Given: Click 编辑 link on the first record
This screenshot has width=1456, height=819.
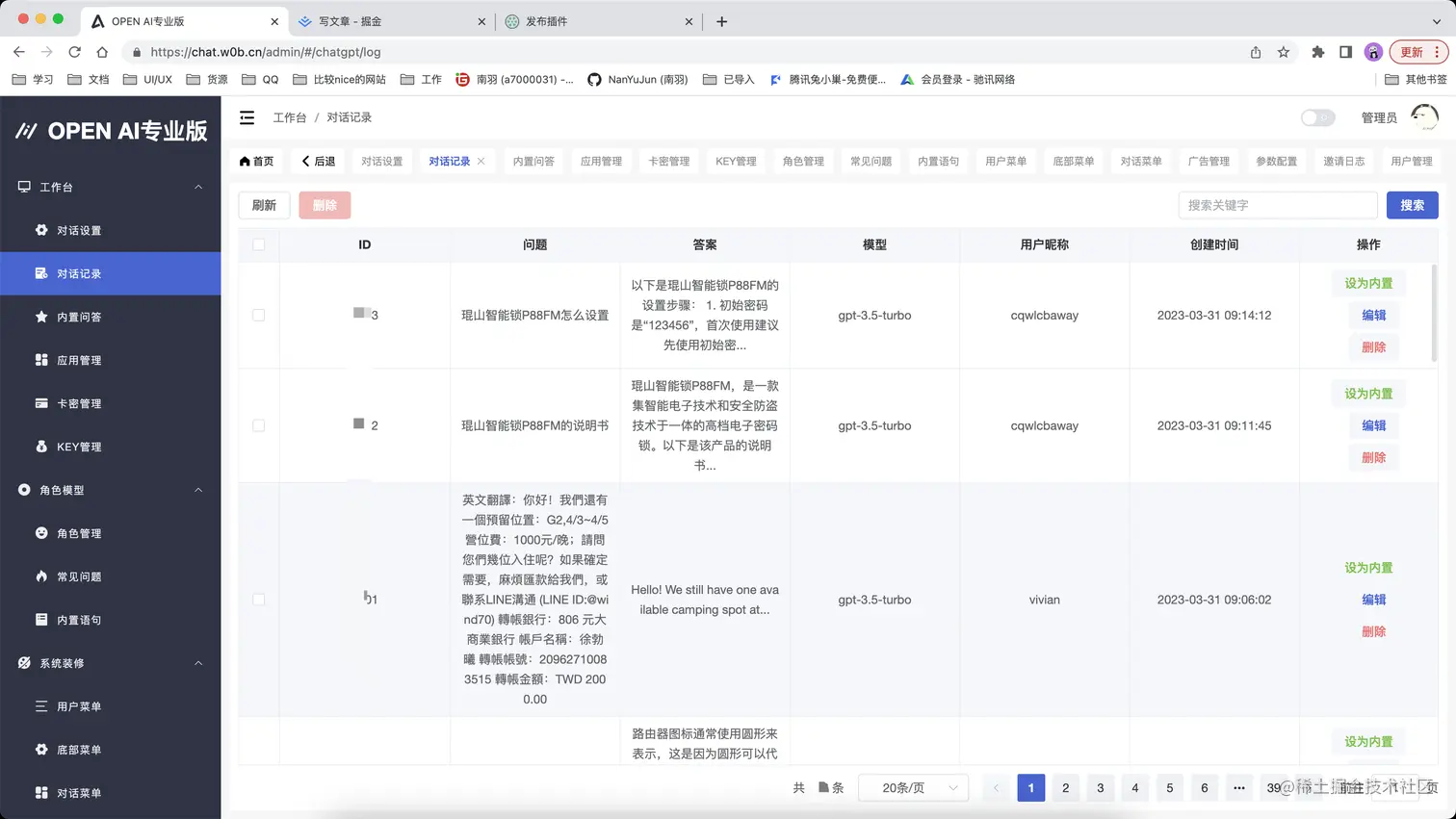Looking at the screenshot, I should pos(1373,315).
